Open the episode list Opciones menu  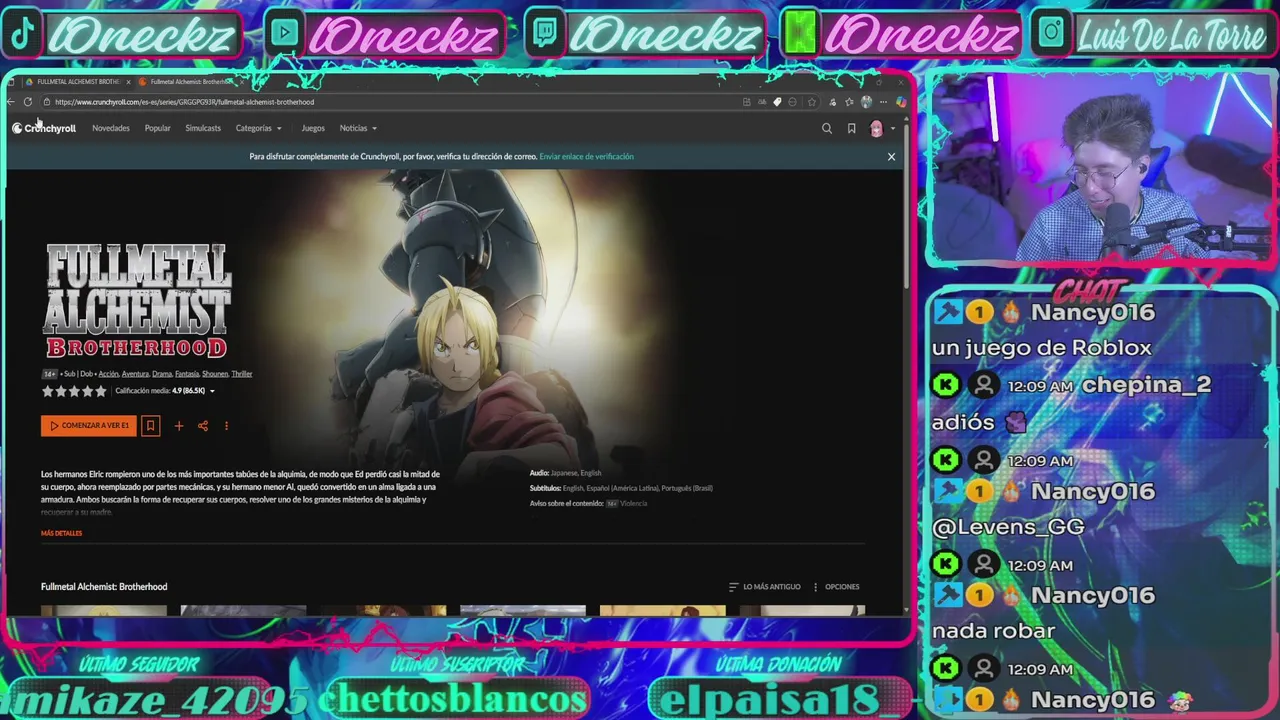pyautogui.click(x=836, y=587)
